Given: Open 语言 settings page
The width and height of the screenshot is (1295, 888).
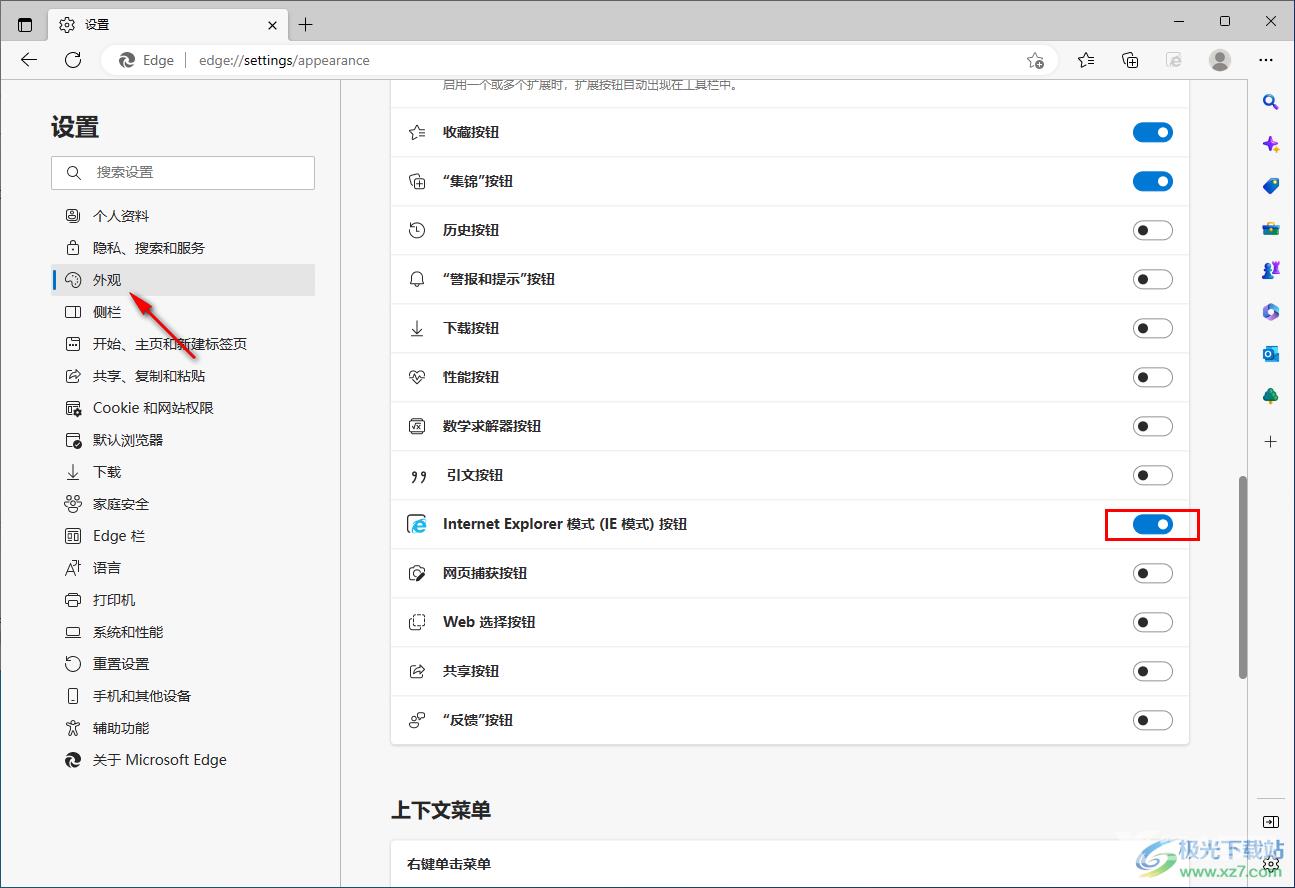Looking at the screenshot, I should [183, 568].
